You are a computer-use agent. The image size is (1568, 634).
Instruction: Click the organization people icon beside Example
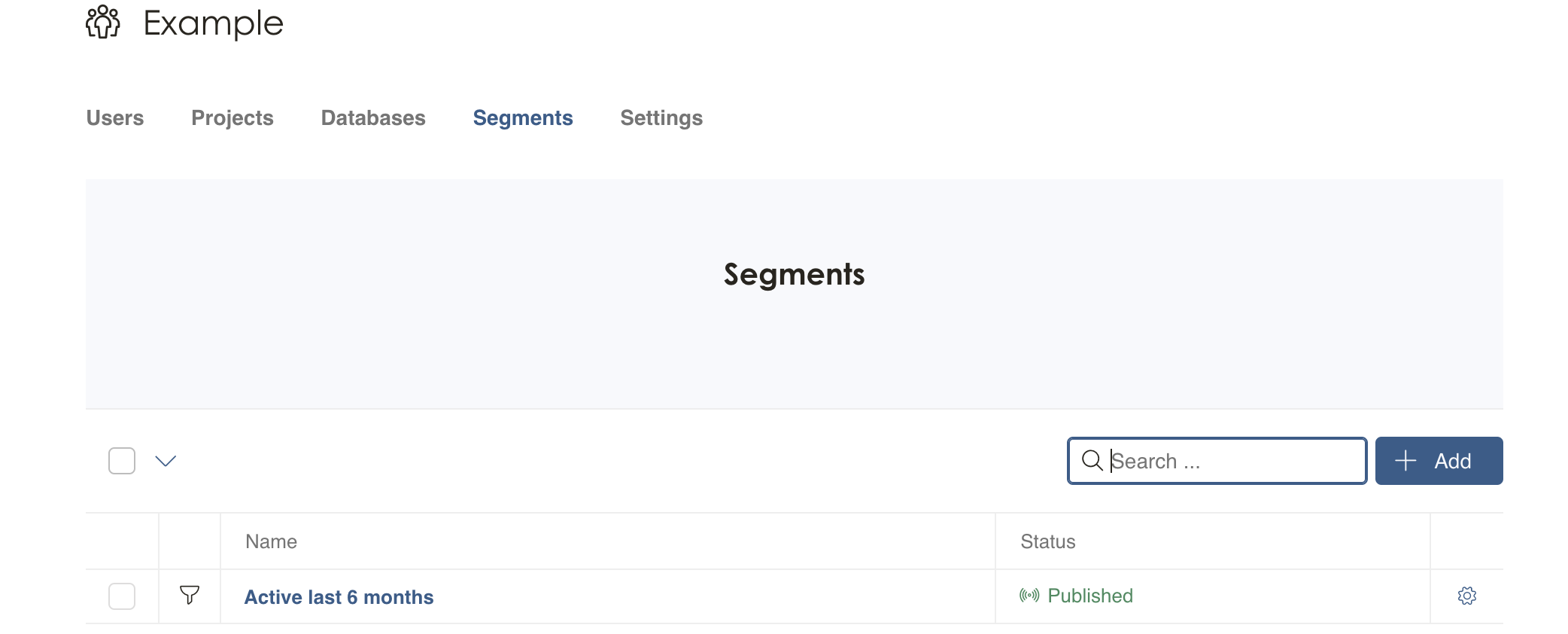(103, 22)
